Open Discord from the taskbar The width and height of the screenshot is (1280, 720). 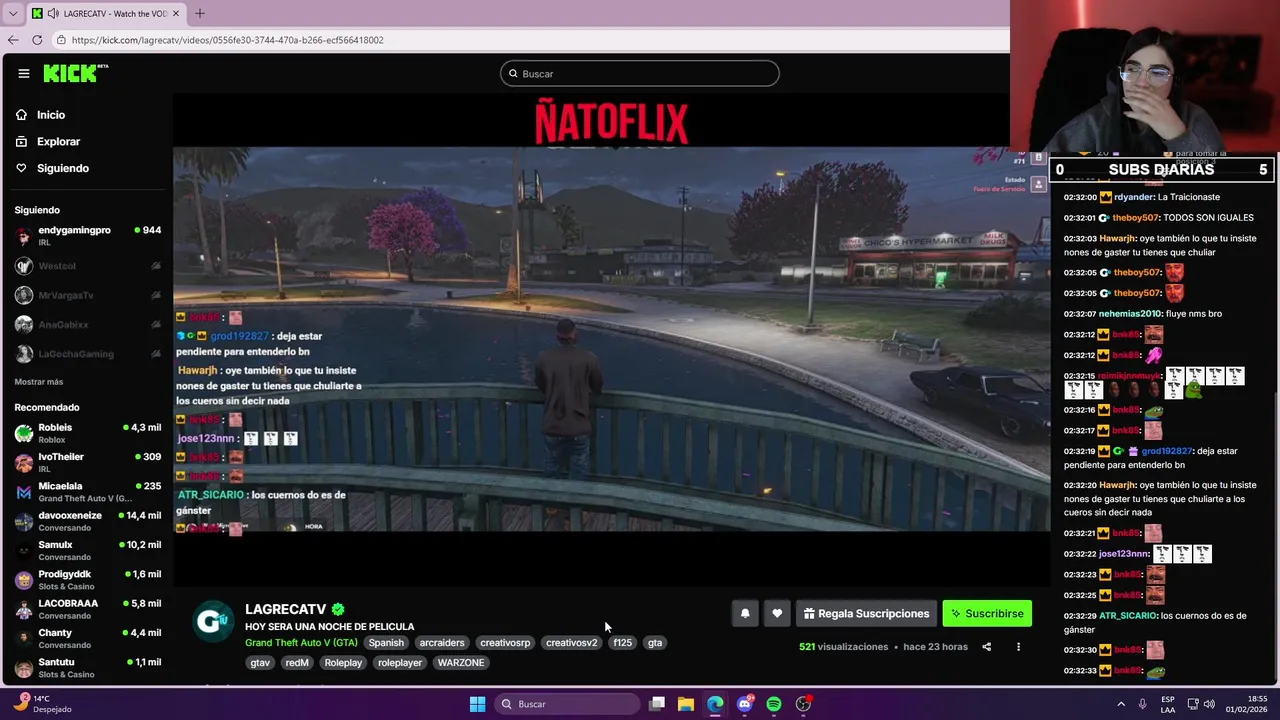pyautogui.click(x=745, y=704)
